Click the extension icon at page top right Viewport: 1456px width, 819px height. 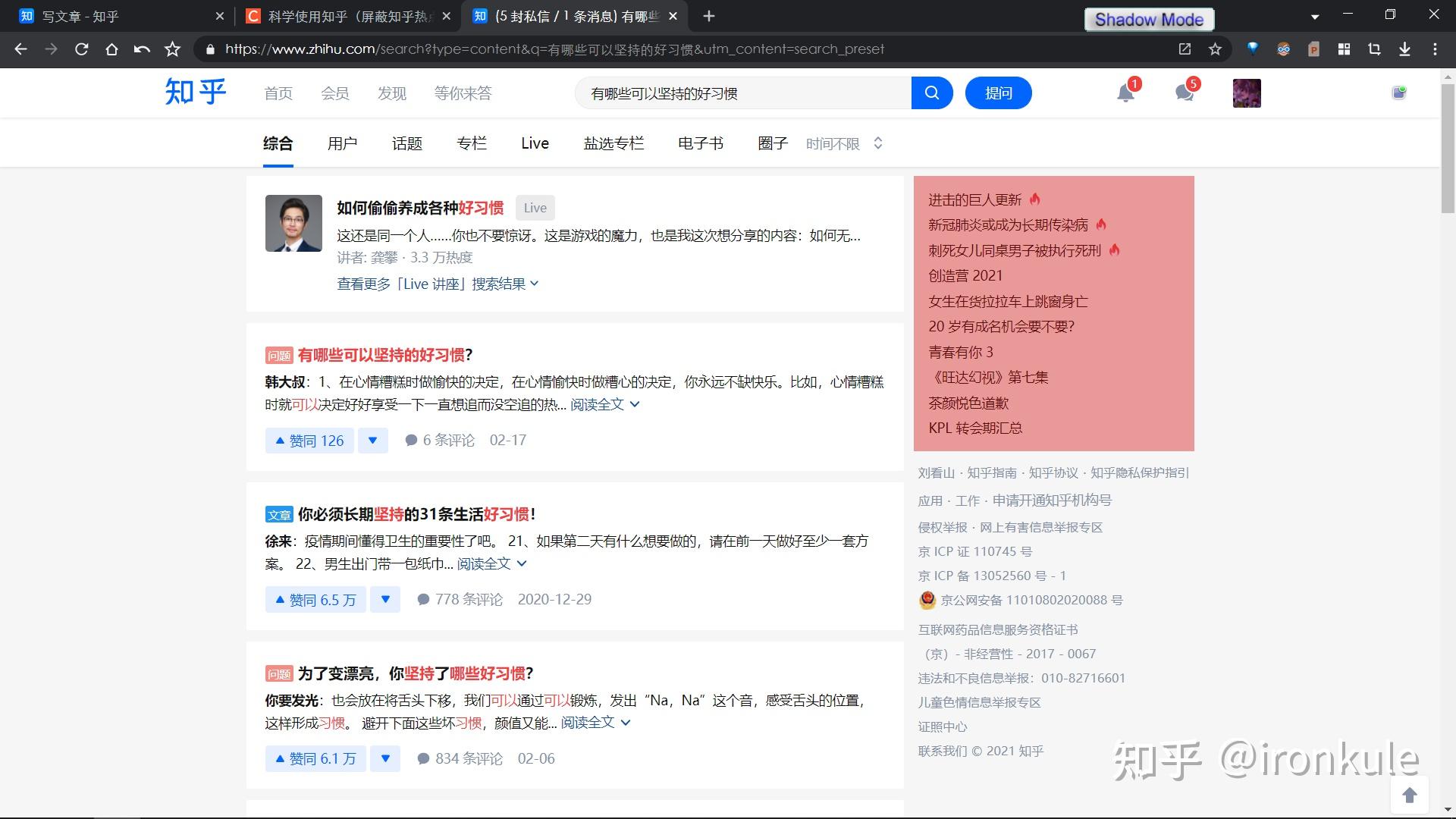(x=1399, y=93)
